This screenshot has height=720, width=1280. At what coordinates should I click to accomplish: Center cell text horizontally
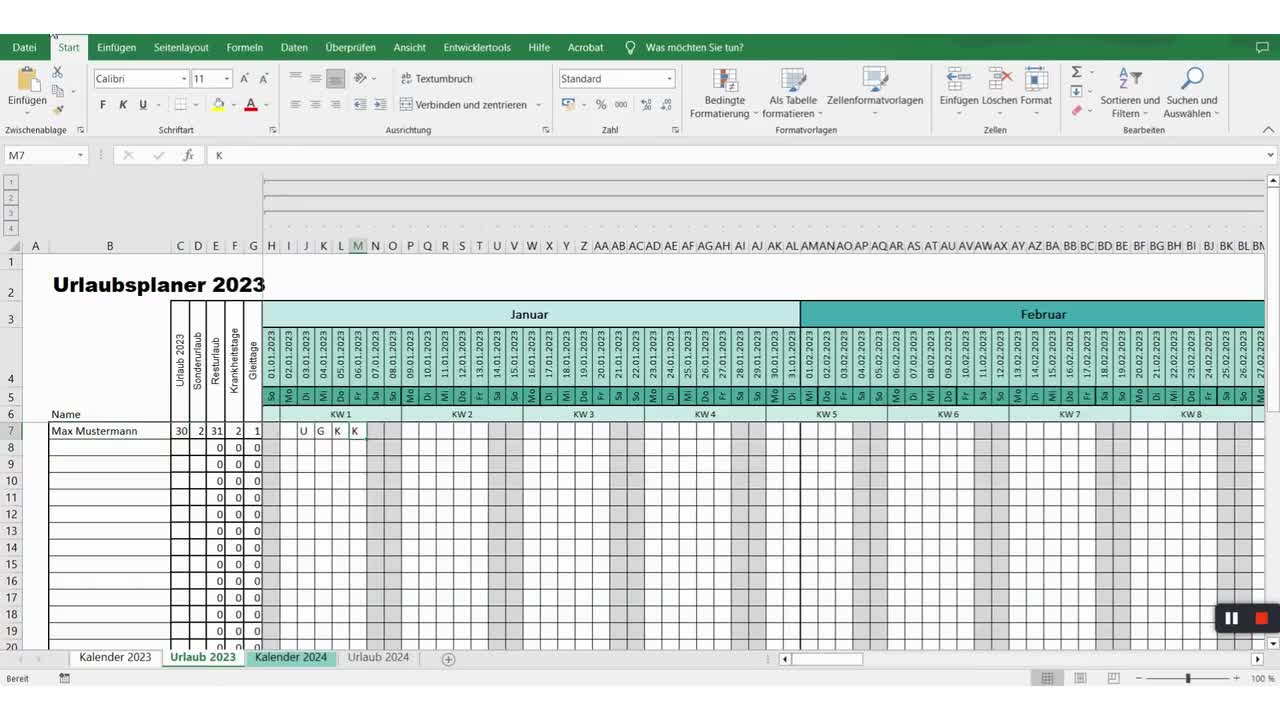(x=315, y=105)
